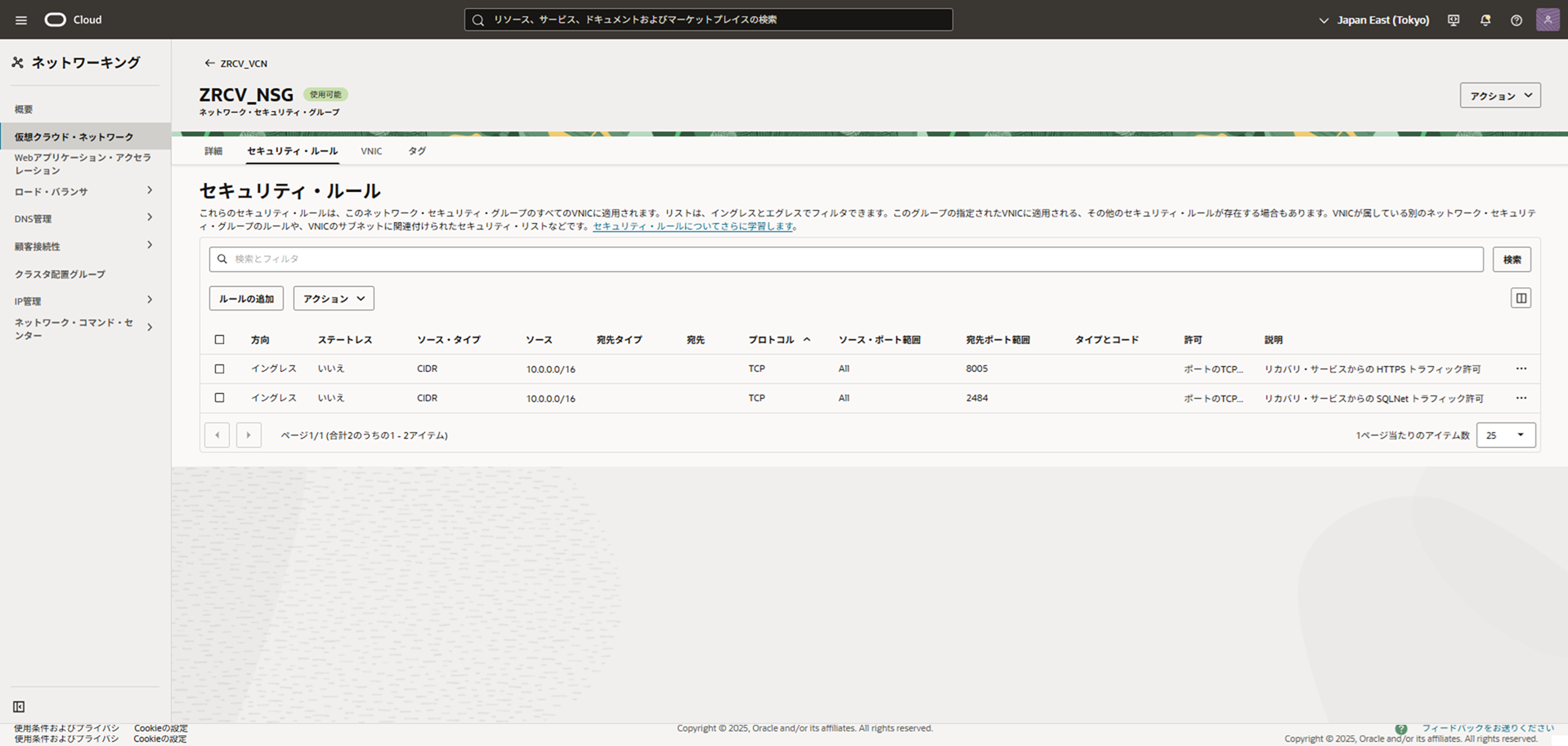The image size is (1568, 746).
Task: Click the column settings icon above table
Action: [1521, 298]
